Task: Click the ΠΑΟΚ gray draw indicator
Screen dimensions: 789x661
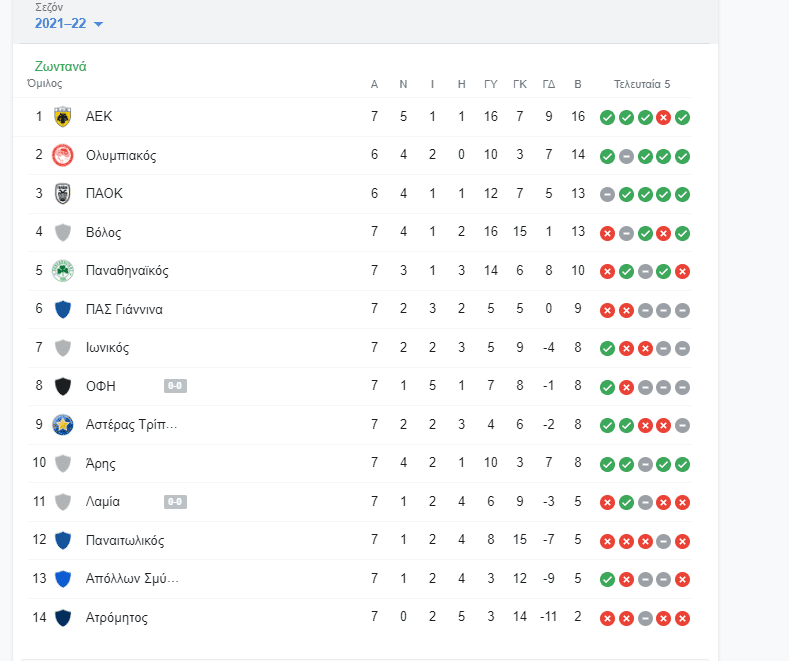Action: point(607,195)
